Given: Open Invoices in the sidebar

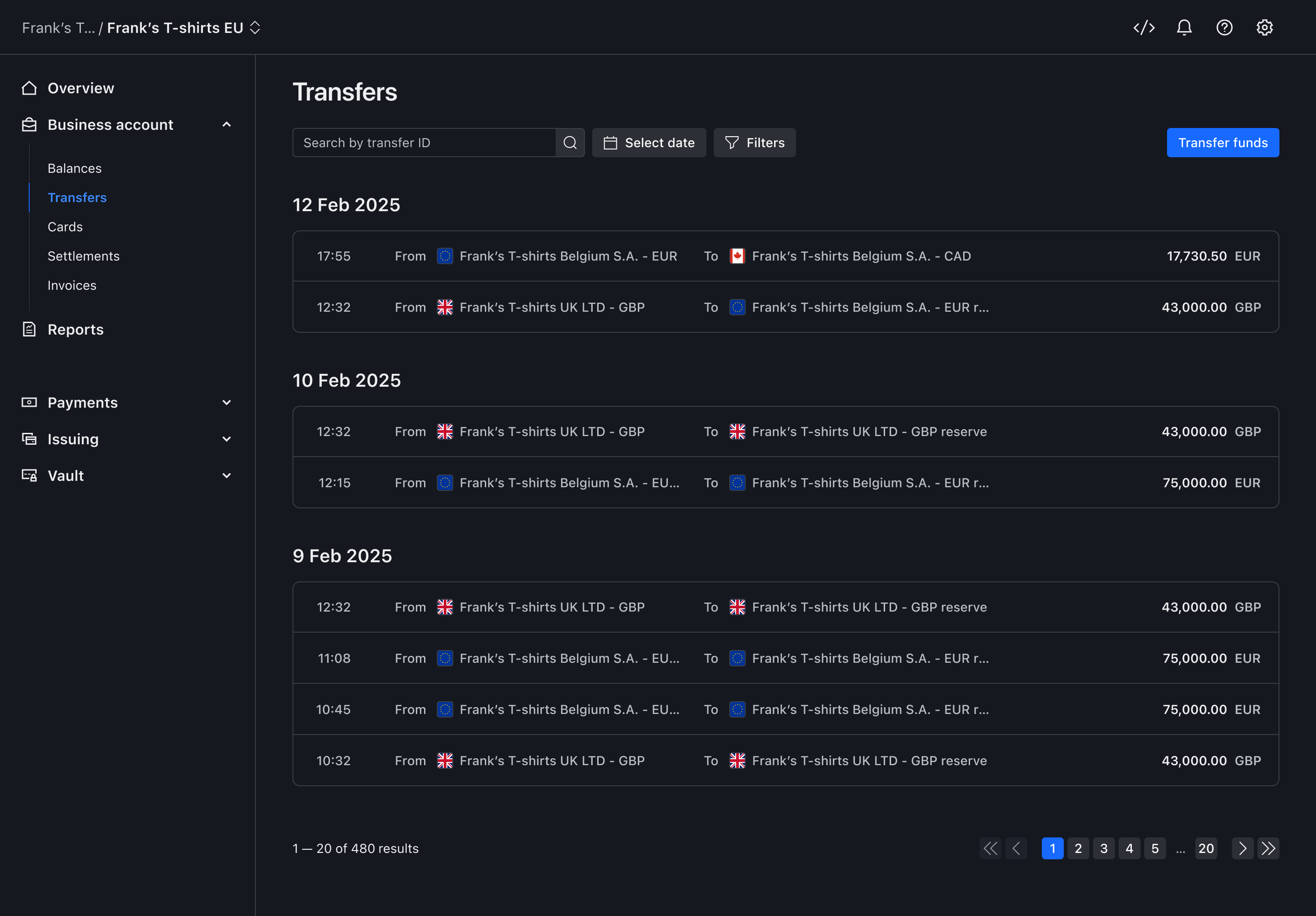Looking at the screenshot, I should pos(72,286).
